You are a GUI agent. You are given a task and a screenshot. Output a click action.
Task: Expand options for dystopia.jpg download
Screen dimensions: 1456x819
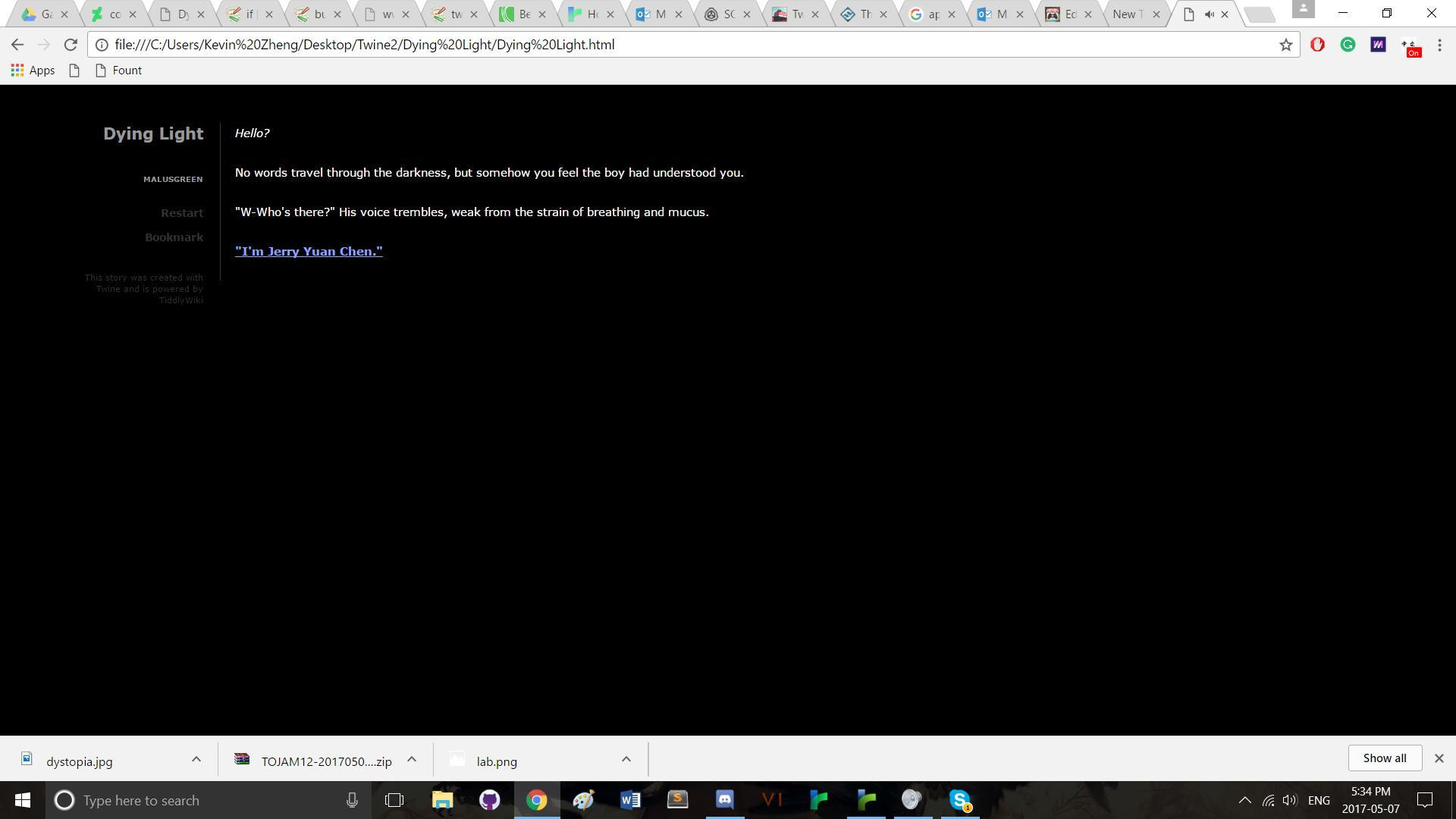tap(196, 759)
